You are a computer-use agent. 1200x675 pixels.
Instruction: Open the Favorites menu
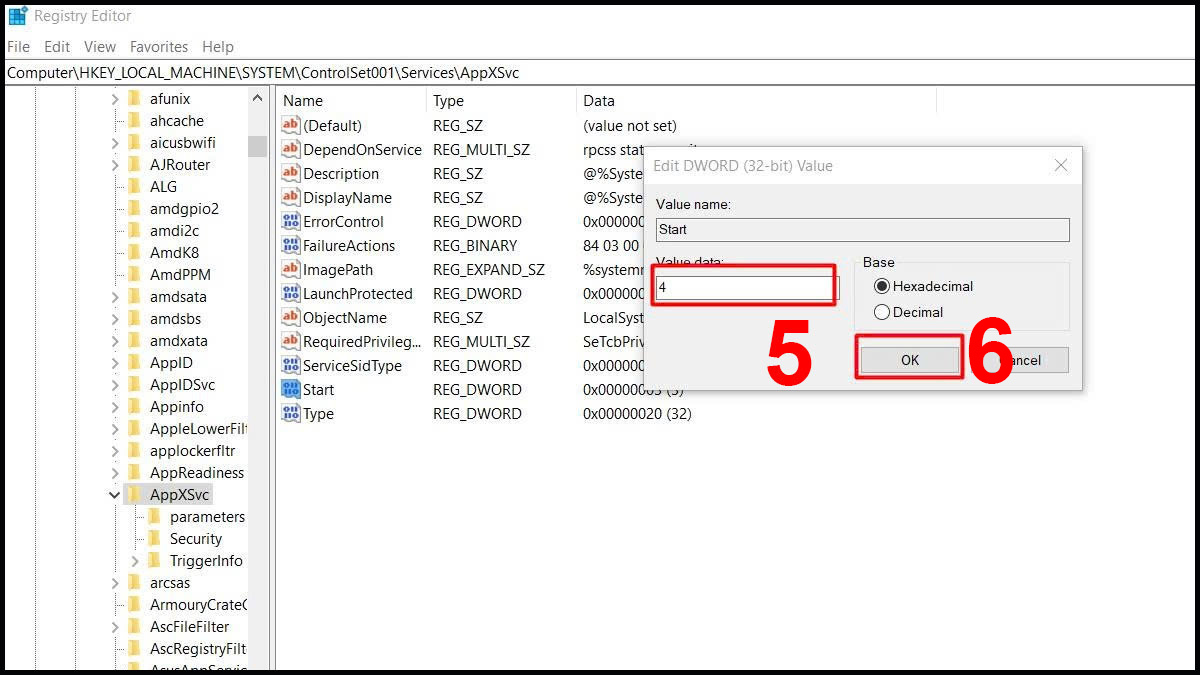(x=158, y=47)
